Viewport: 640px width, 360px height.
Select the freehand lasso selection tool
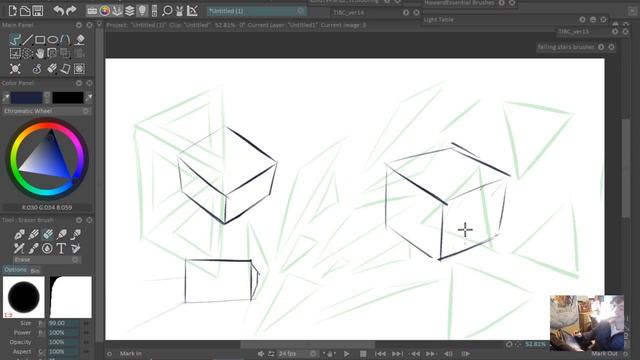click(27, 53)
